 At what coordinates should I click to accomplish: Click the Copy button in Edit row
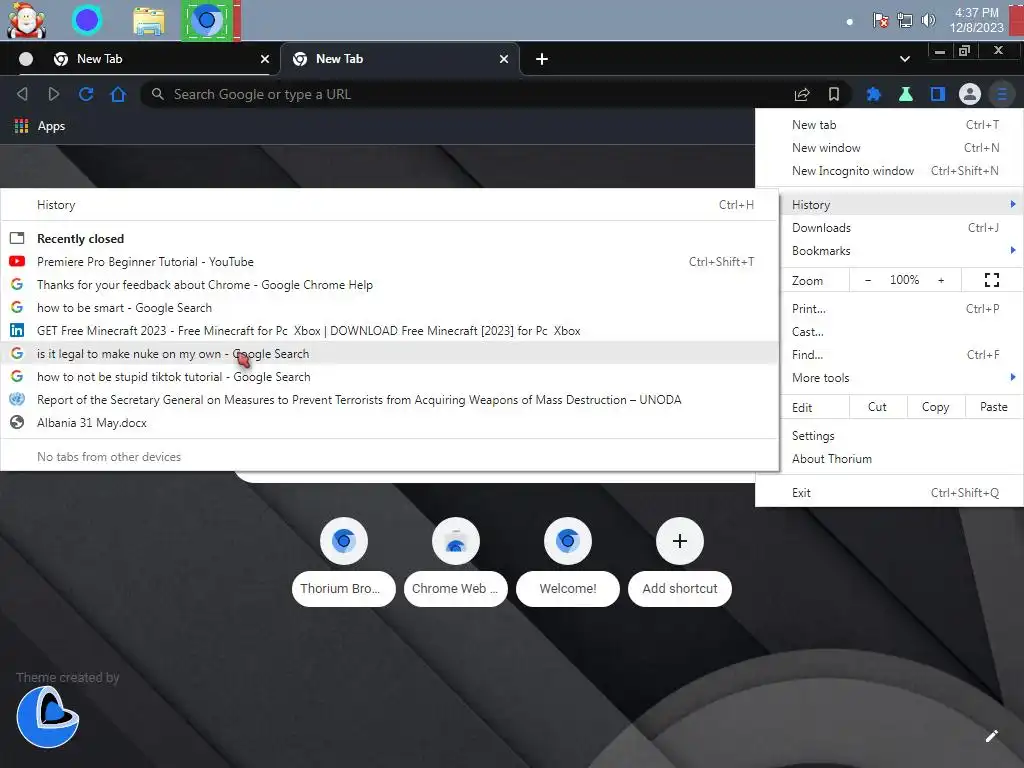coord(935,407)
